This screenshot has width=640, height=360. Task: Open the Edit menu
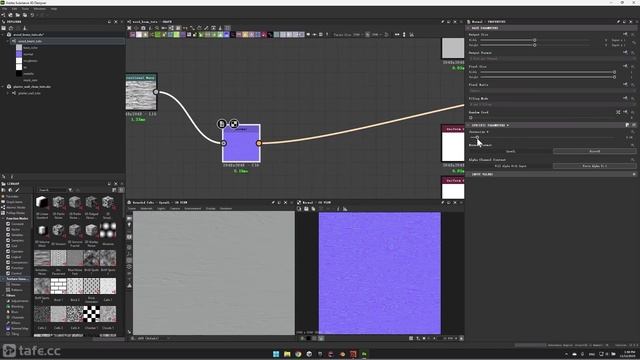point(14,9)
